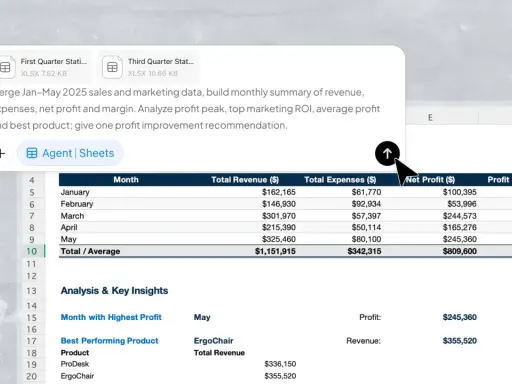Select January revenue $162,165

click(x=279, y=192)
